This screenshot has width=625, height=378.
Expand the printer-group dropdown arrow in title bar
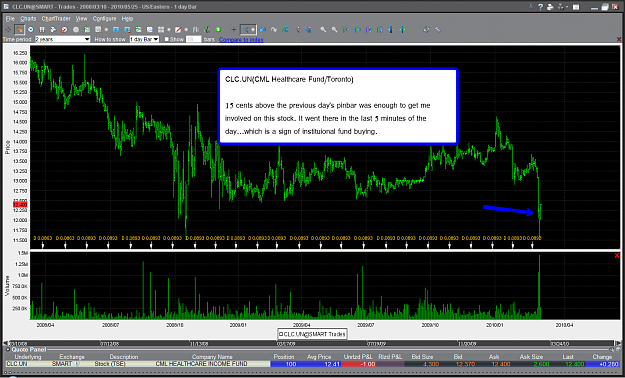pos(566,7)
